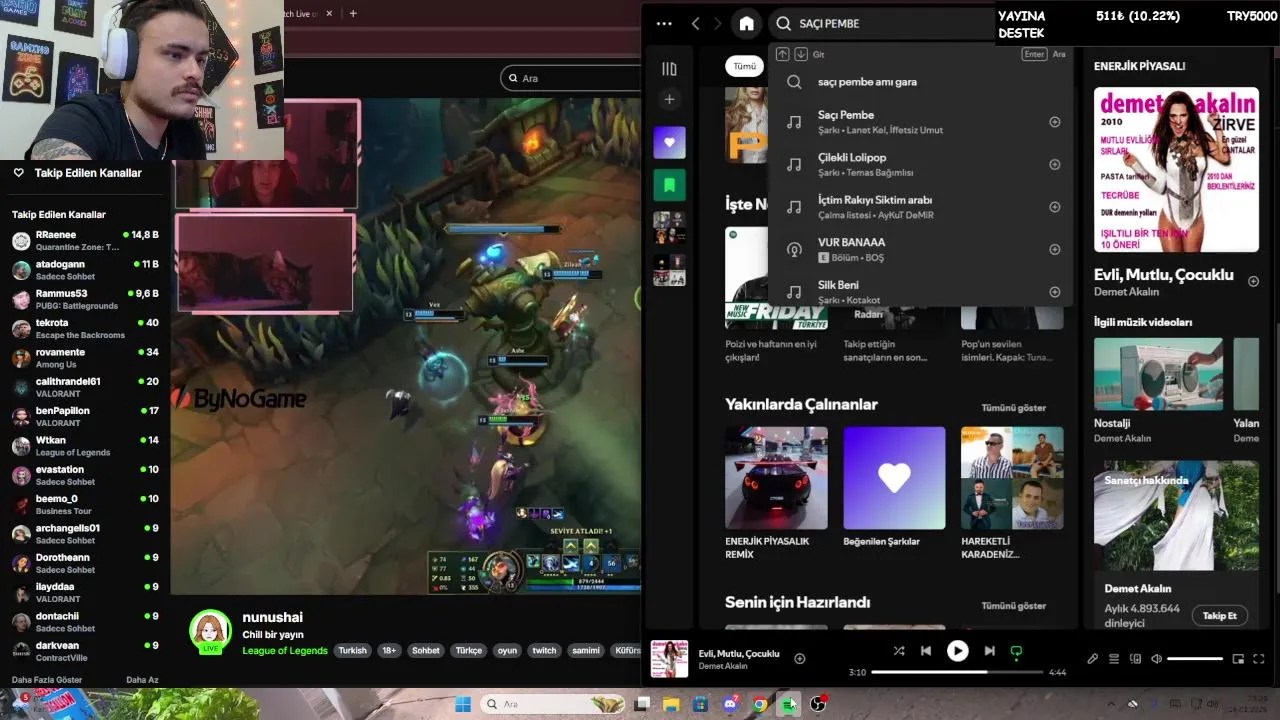1280x720 pixels.
Task: Open lyrics with the microphone icon
Action: pyautogui.click(x=1092, y=659)
